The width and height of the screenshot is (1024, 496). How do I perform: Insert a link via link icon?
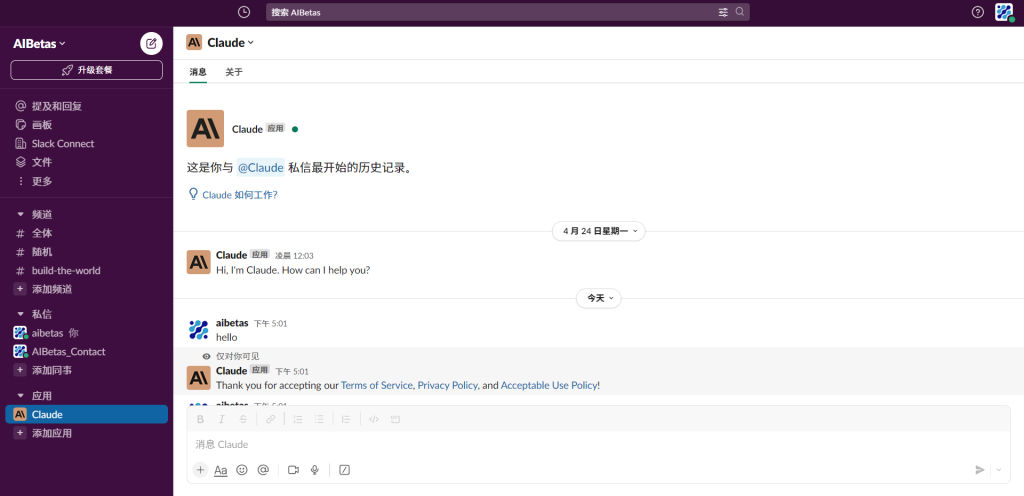click(x=270, y=419)
